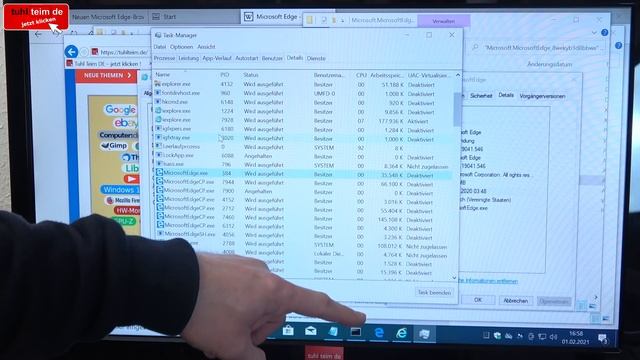This screenshot has width=640, height=360.
Task: Open the Mail app on taskbar
Action: (311, 331)
